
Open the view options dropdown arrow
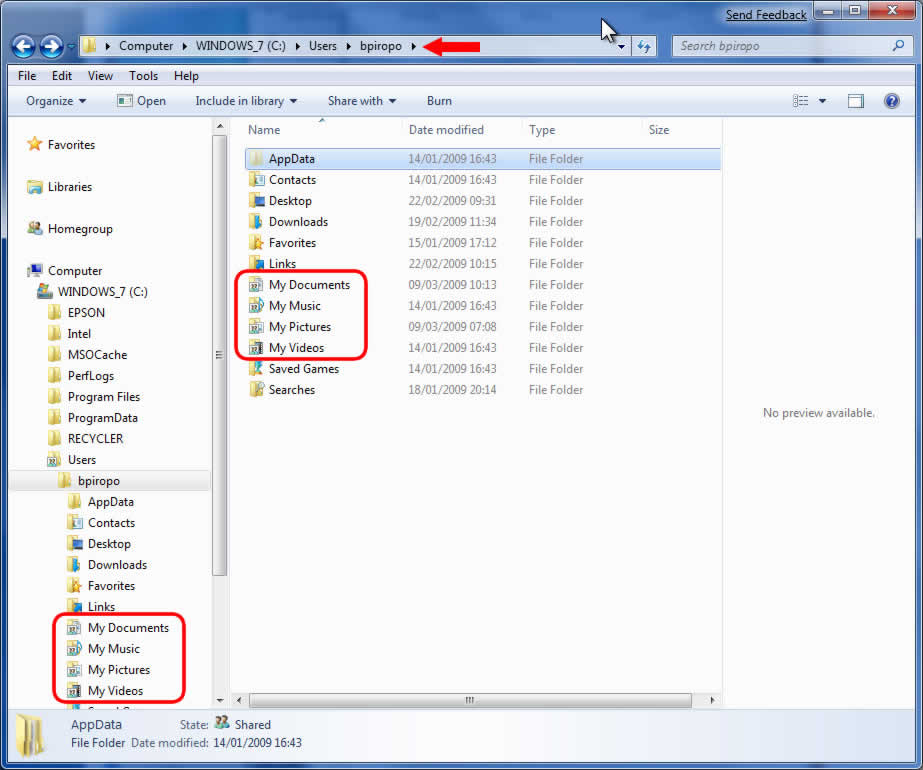[x=822, y=101]
